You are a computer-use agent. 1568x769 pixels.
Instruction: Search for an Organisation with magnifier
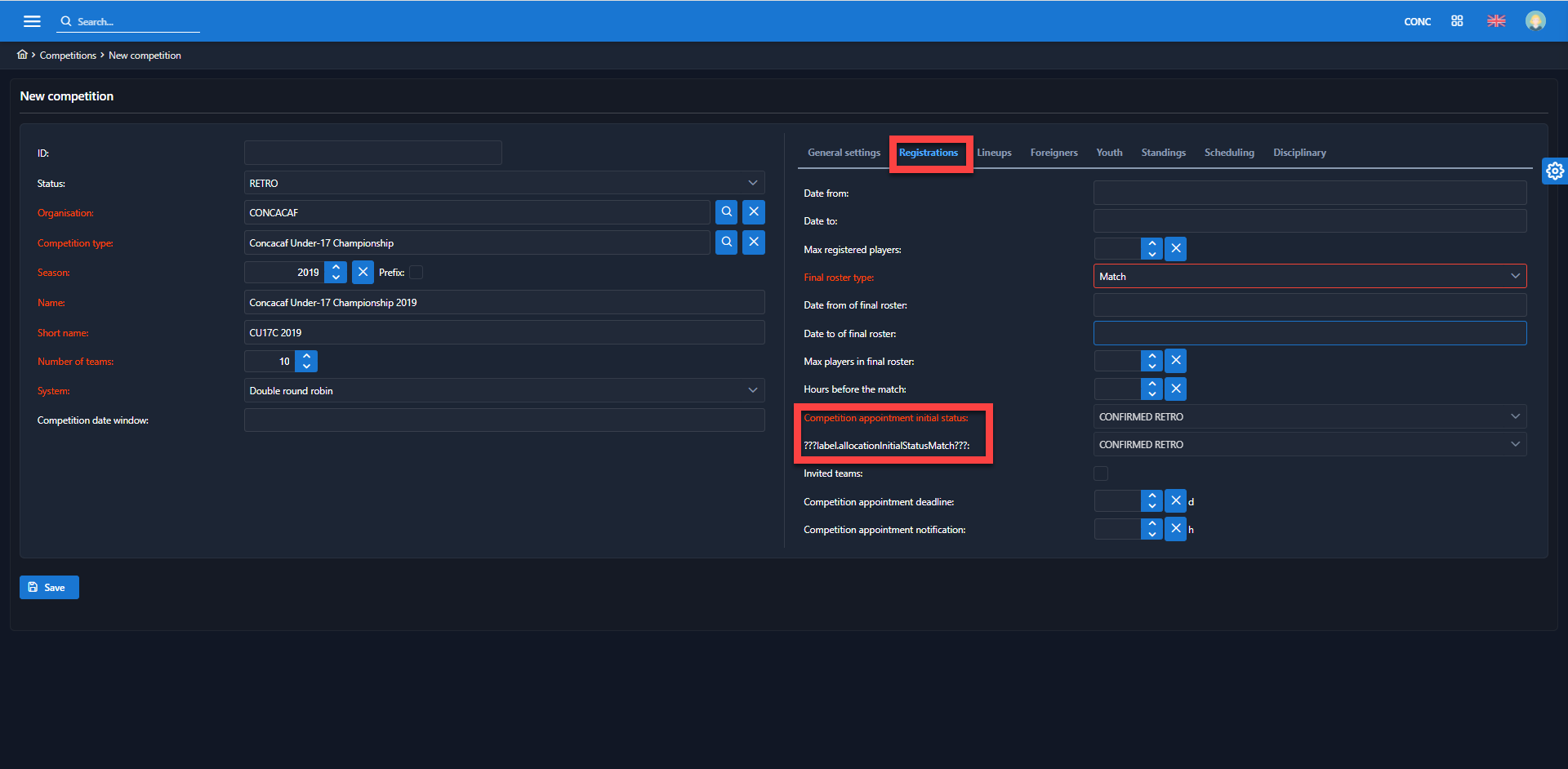[726, 212]
